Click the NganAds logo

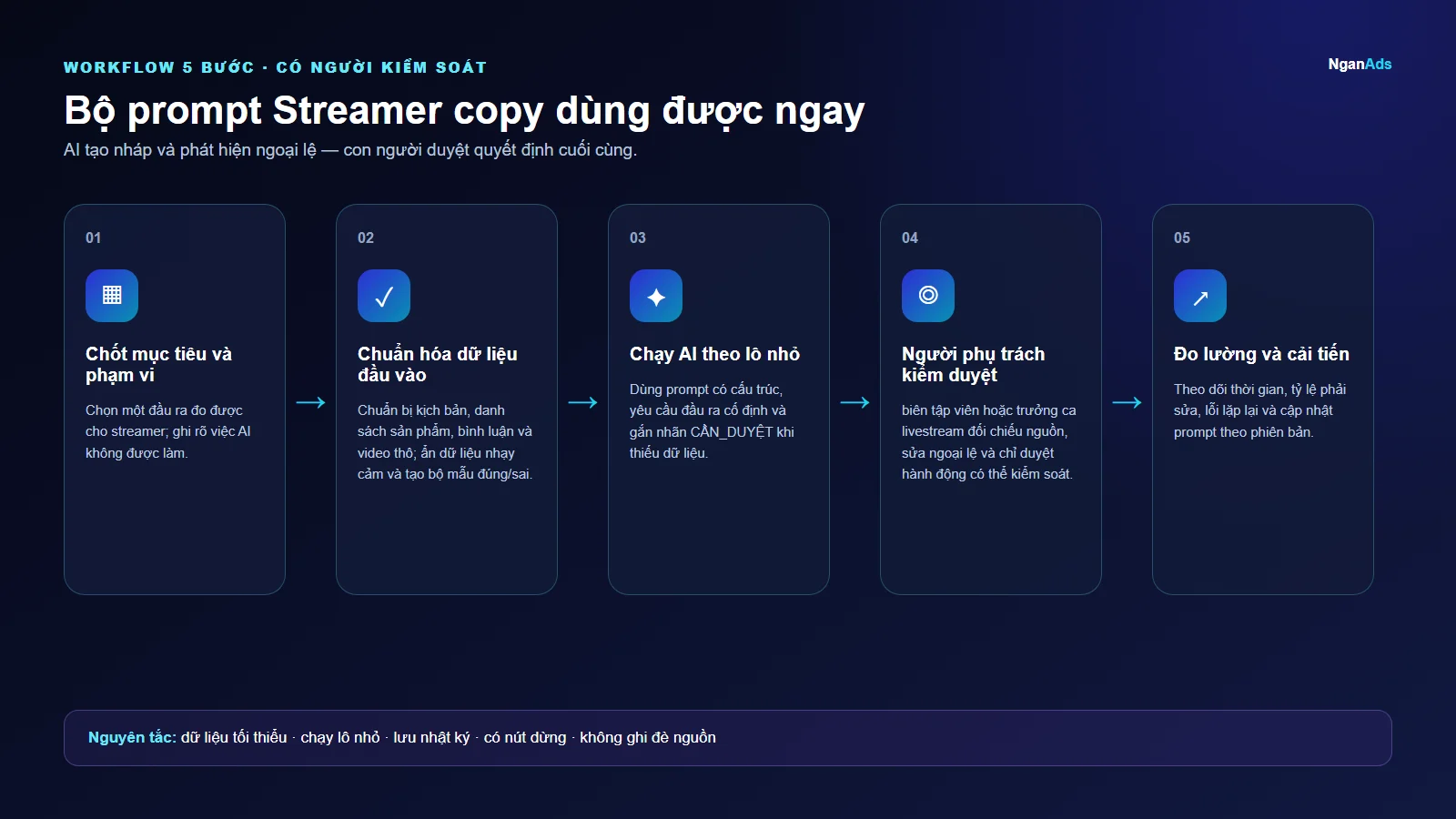pyautogui.click(x=1360, y=64)
